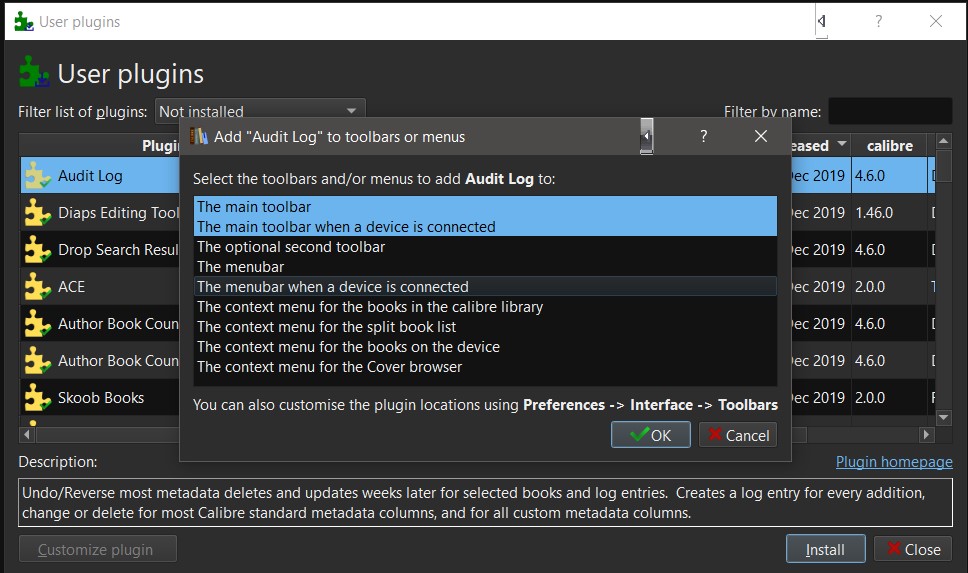Click the book icon in dialog title
The width and height of the screenshot is (968, 573).
(x=199, y=136)
